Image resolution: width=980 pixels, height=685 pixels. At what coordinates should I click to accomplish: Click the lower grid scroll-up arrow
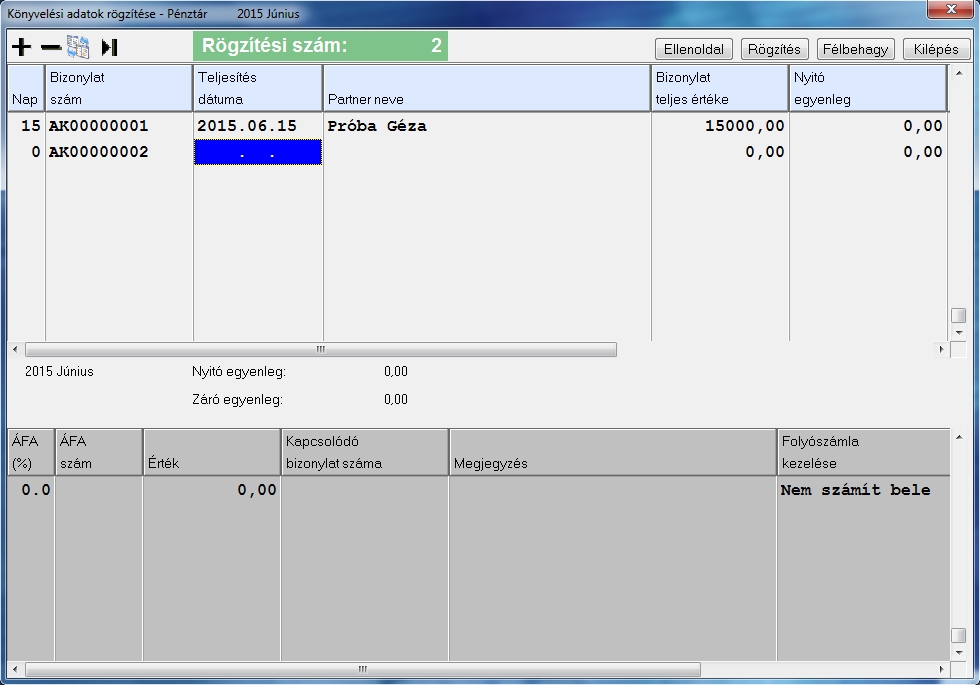[x=958, y=438]
